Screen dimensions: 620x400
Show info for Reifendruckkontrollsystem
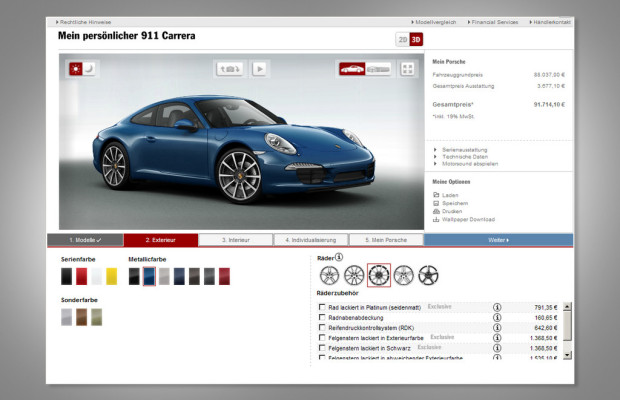click(497, 328)
